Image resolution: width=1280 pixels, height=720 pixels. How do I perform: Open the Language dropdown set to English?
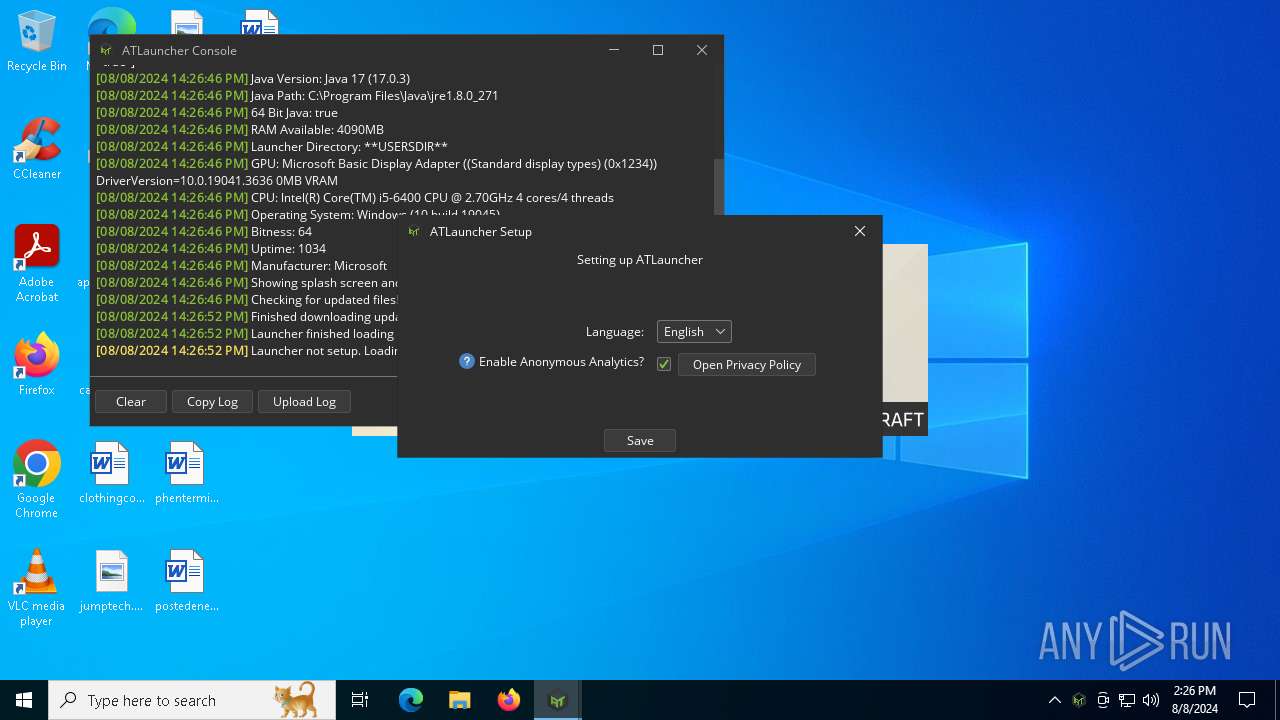point(694,331)
